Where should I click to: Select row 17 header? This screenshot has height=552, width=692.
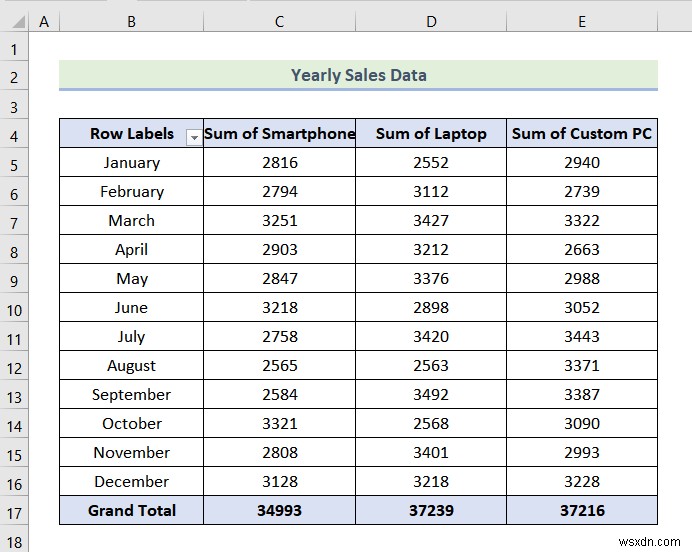pyautogui.click(x=14, y=513)
